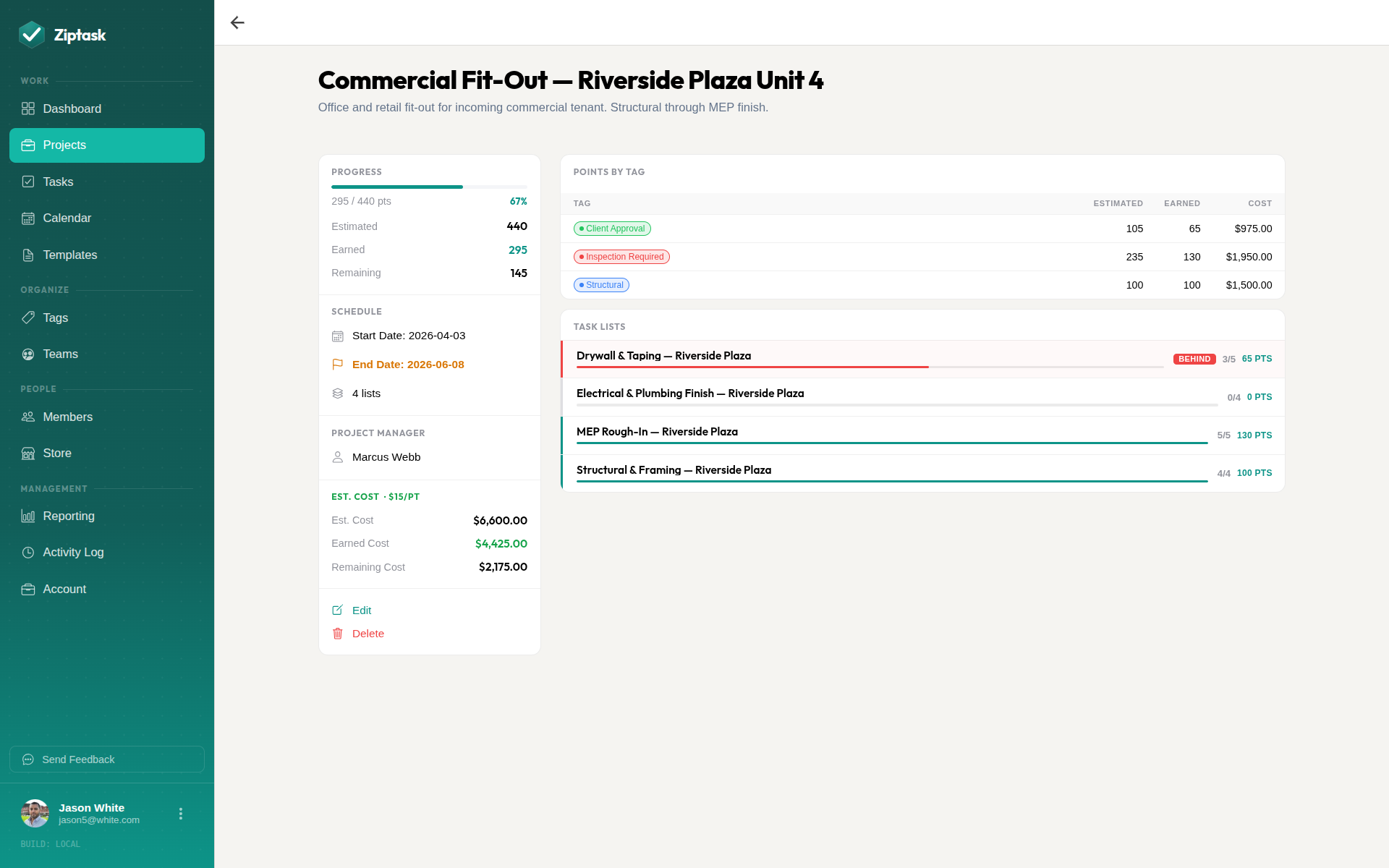The height and width of the screenshot is (868, 1389).
Task: Click the Calendar sidebar icon
Action: pos(28,218)
